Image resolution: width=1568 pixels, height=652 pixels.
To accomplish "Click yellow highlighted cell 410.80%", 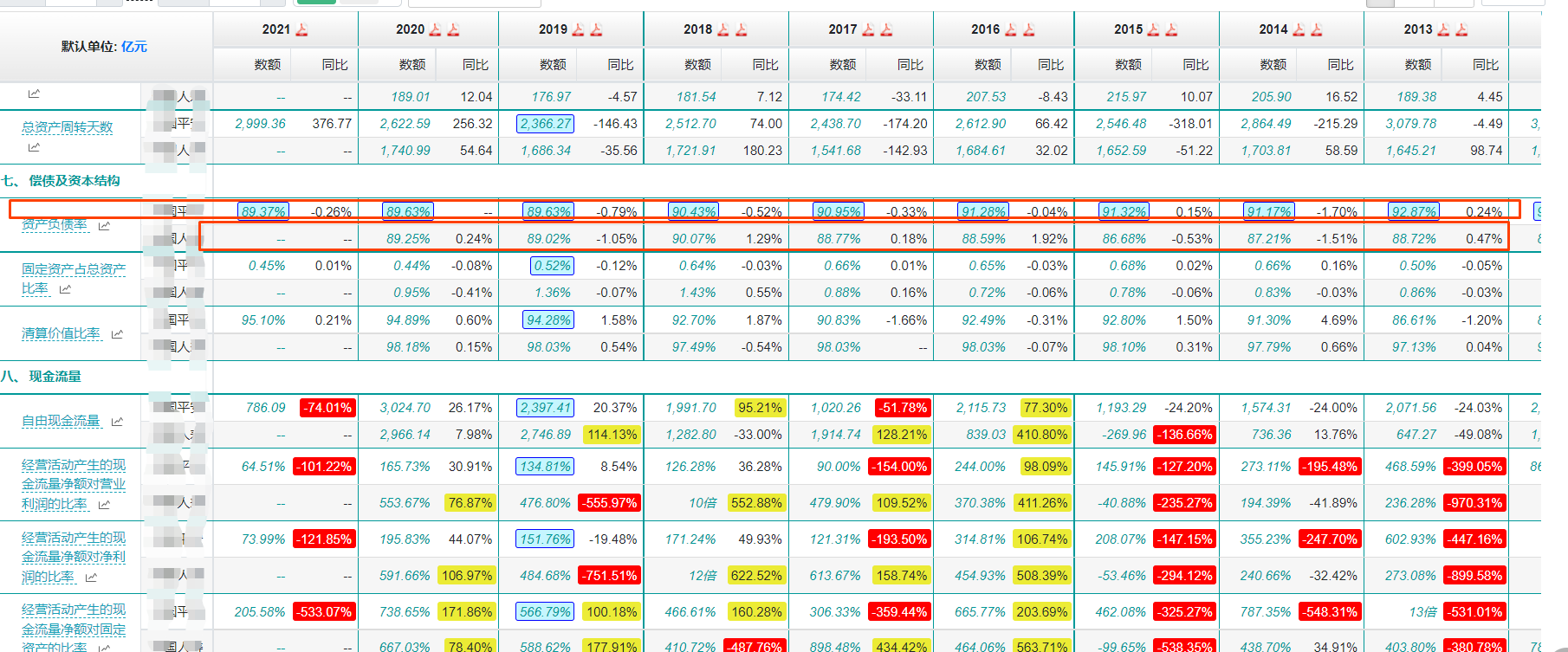I will coord(1043,435).
